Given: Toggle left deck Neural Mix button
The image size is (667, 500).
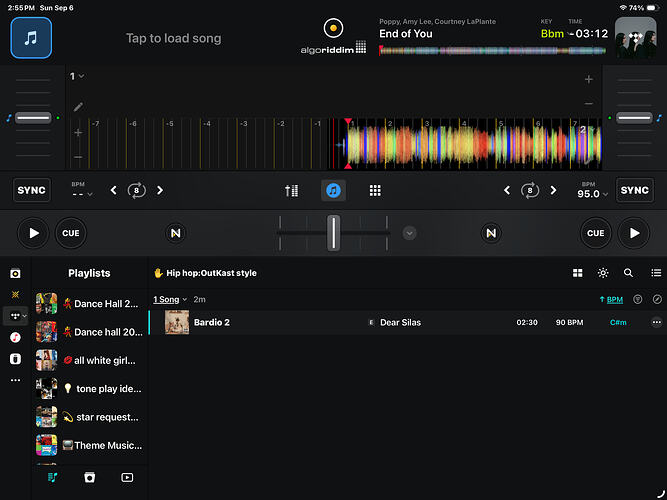Looking at the screenshot, I should point(175,233).
